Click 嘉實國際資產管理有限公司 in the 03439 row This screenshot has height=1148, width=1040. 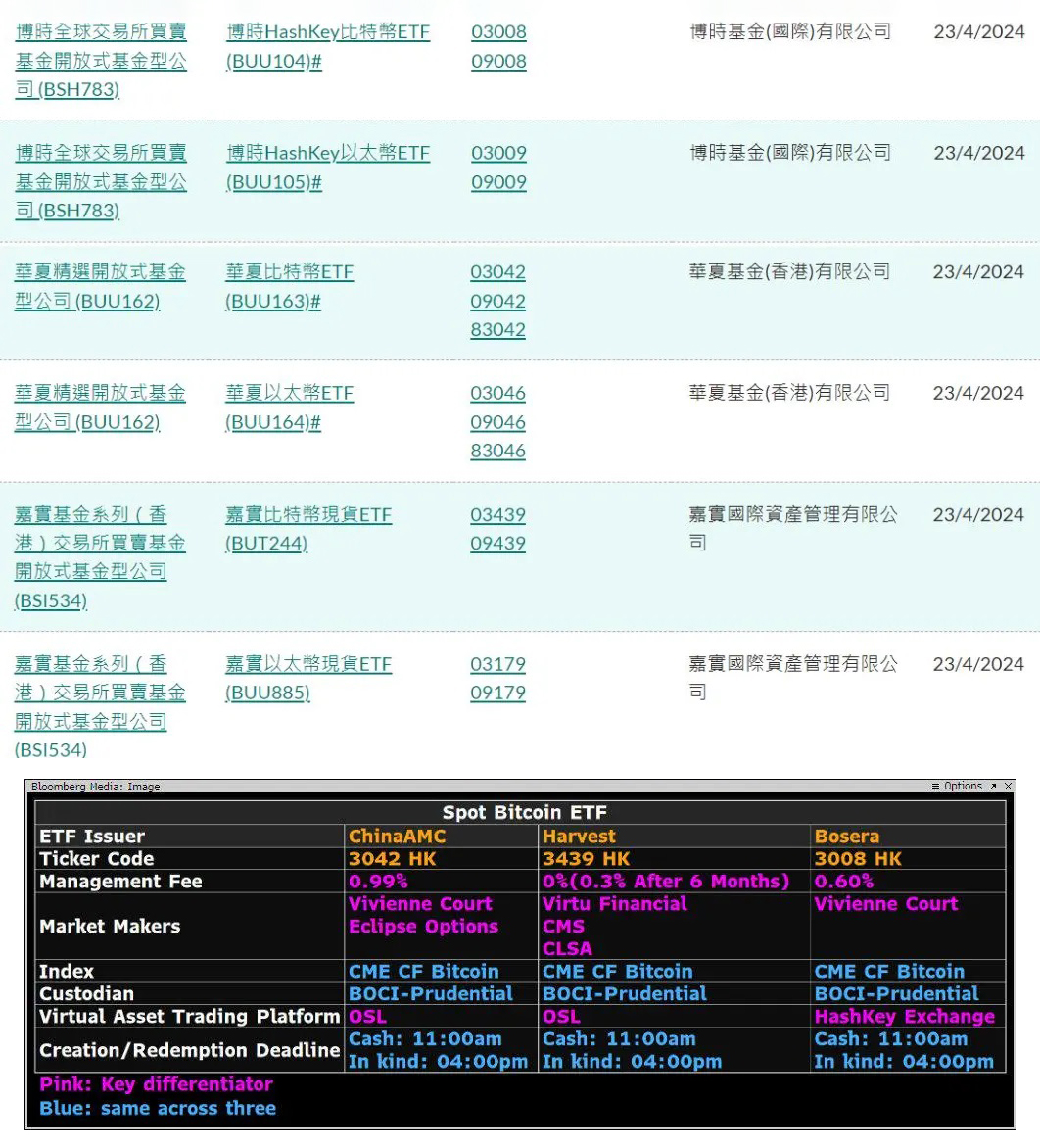(793, 529)
